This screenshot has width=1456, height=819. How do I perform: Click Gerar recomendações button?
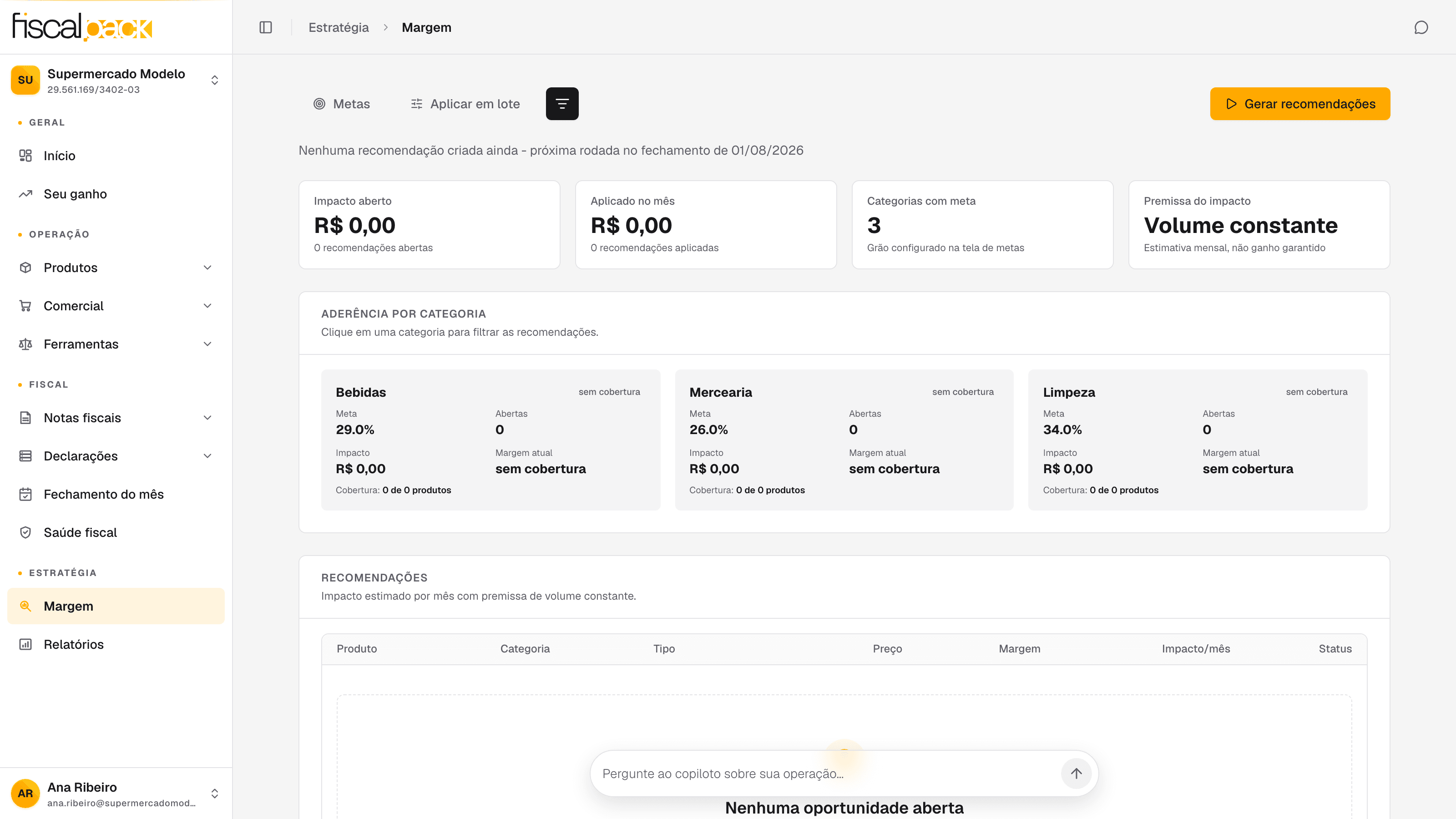click(x=1300, y=103)
